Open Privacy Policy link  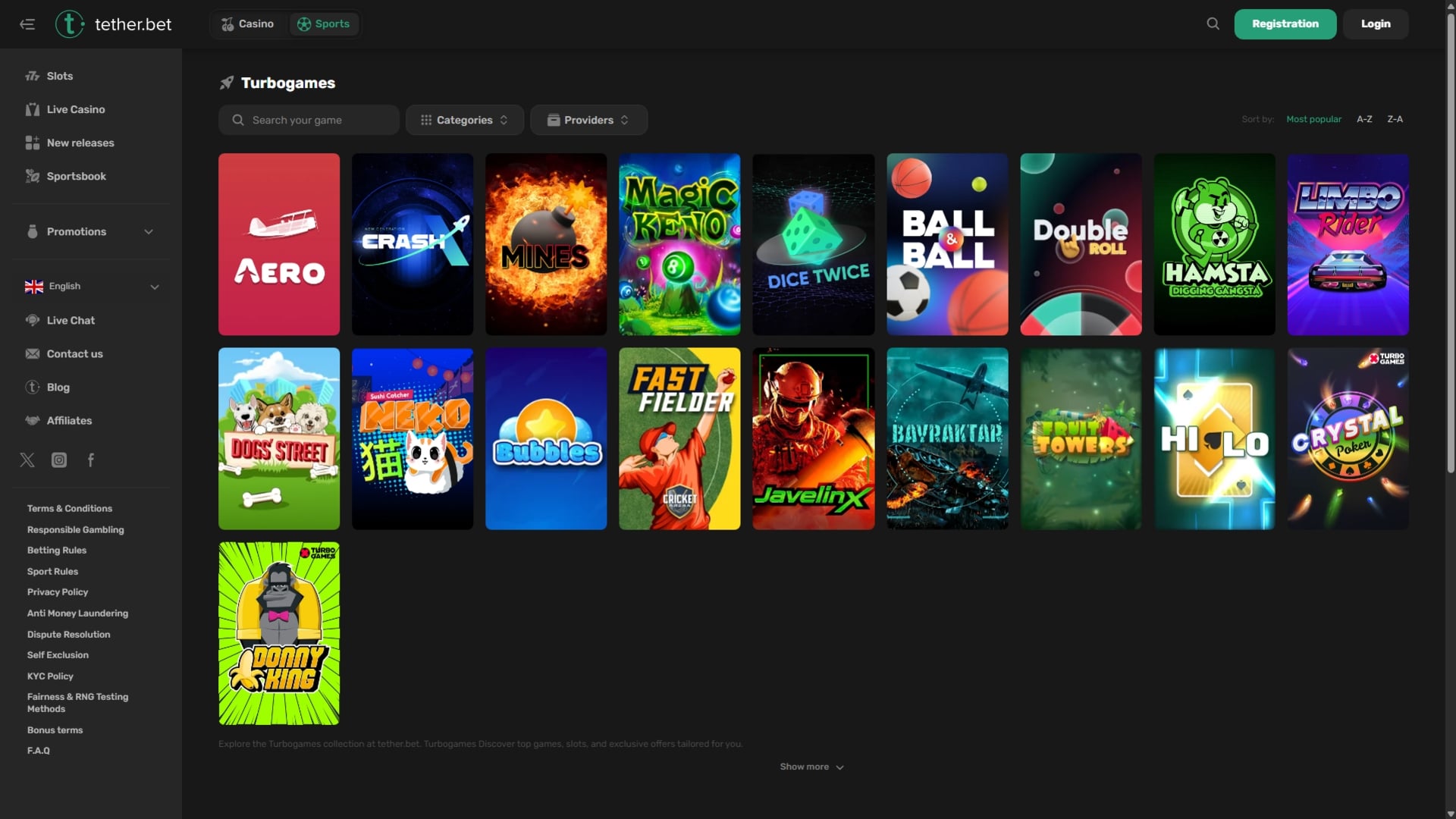click(58, 591)
